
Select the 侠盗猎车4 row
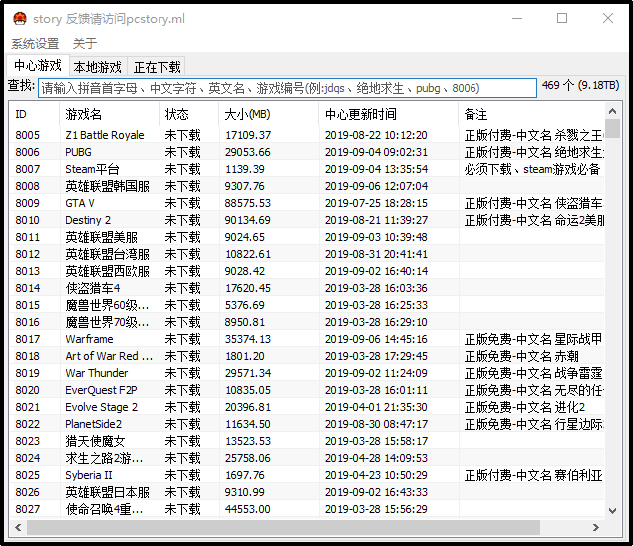[307, 288]
